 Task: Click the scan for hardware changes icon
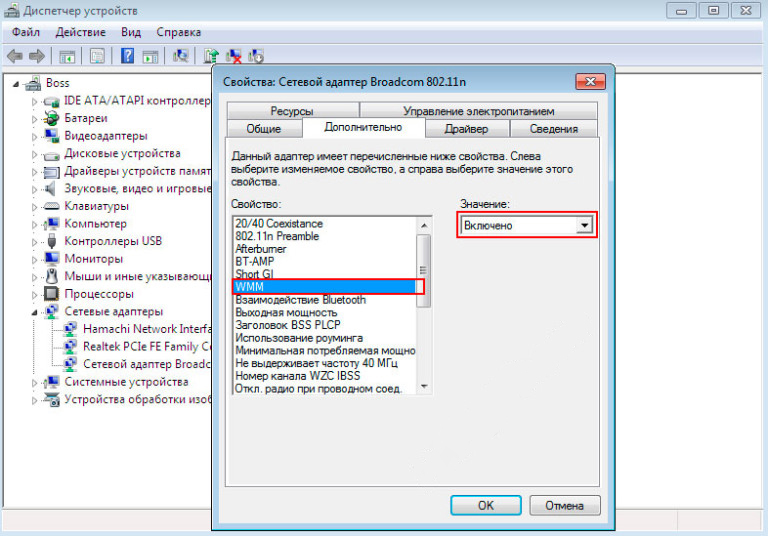pos(180,56)
